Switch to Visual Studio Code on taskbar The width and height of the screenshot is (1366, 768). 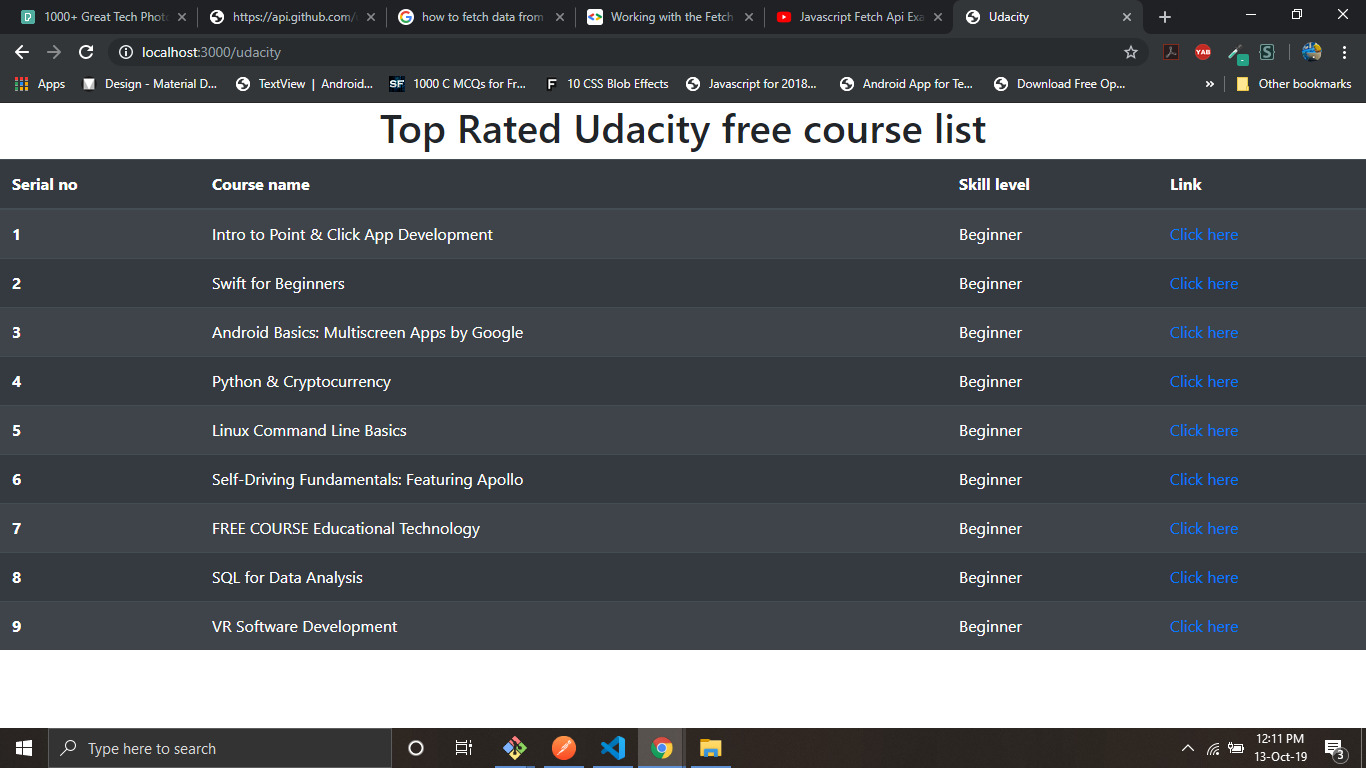[x=613, y=748]
